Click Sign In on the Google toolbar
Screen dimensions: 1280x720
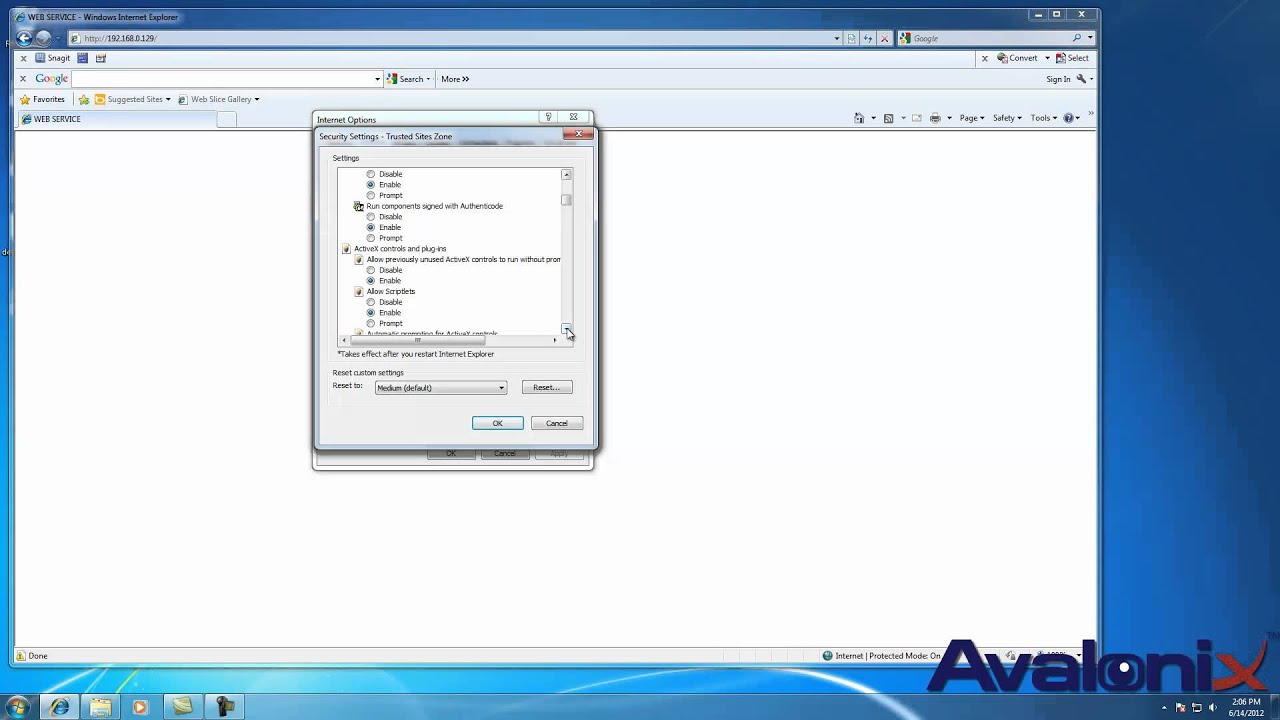pos(1058,79)
